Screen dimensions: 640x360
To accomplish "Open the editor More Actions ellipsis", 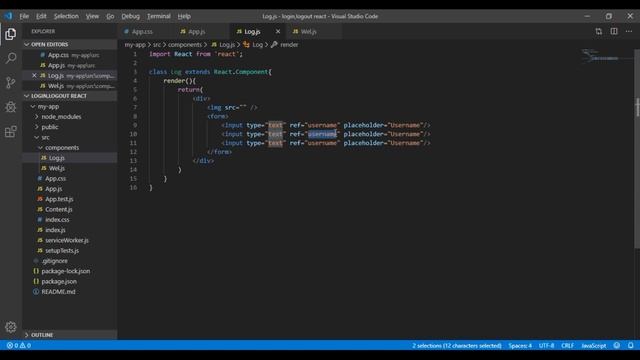I will pos(629,31).
